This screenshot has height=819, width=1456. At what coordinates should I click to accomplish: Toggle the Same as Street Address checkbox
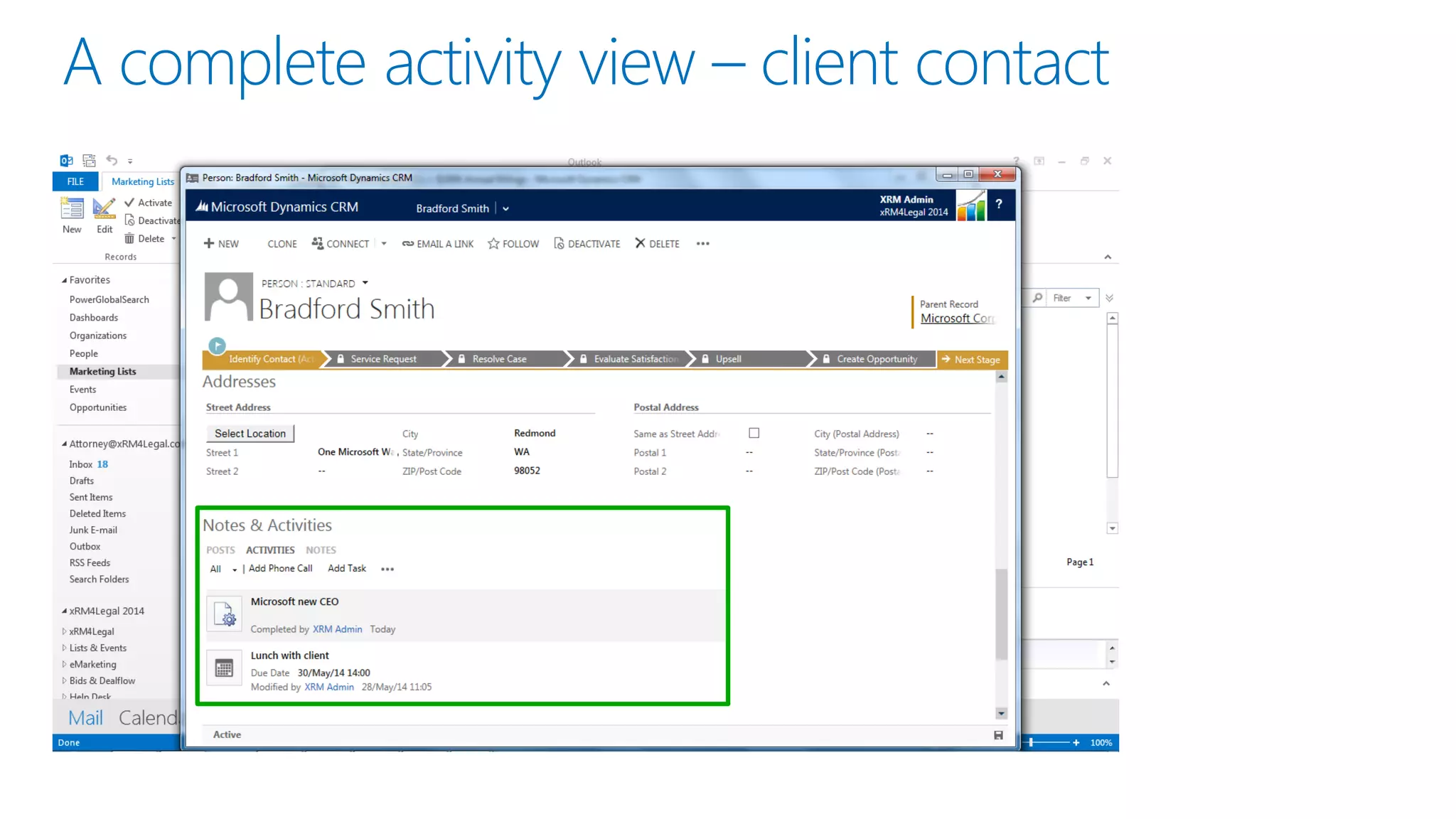(x=754, y=433)
